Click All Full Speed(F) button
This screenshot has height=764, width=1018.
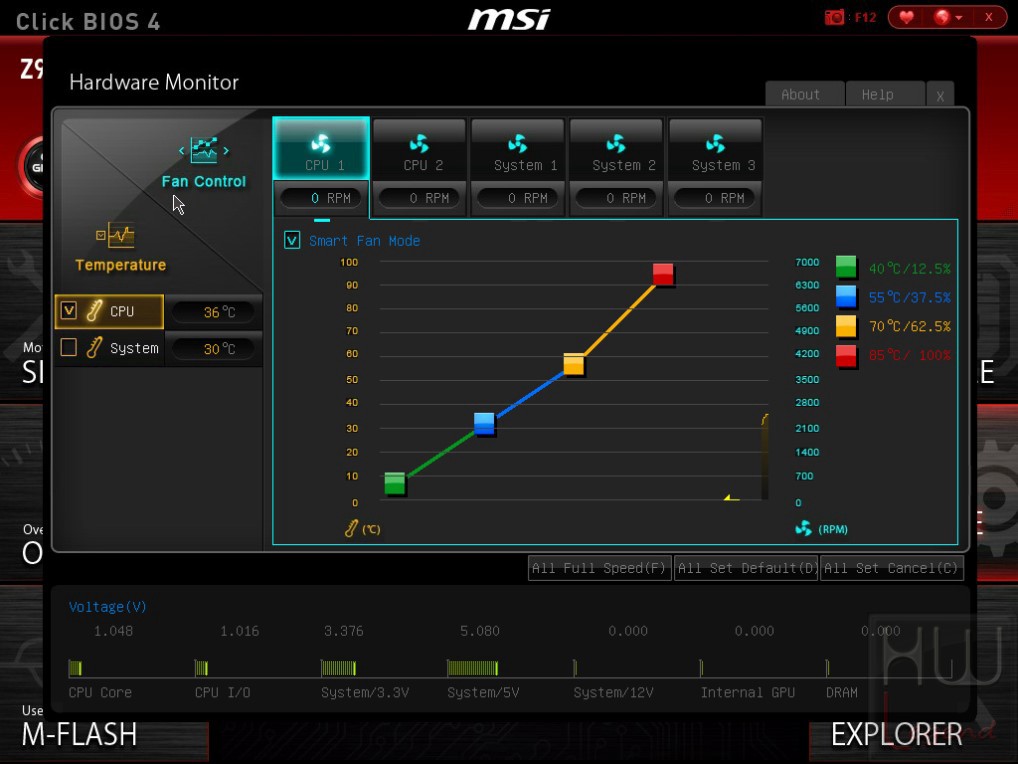599,568
